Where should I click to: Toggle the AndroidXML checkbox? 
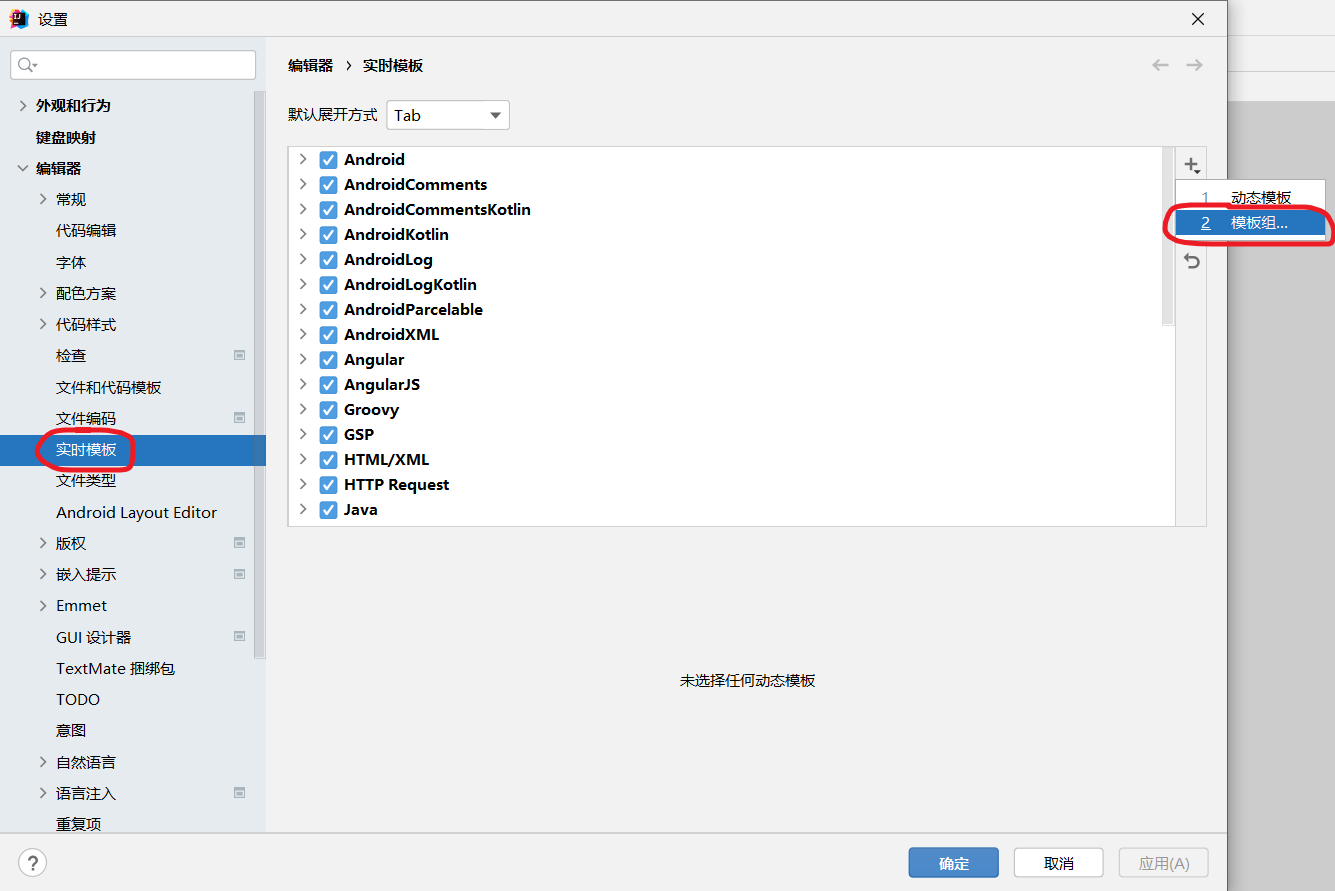click(x=328, y=335)
